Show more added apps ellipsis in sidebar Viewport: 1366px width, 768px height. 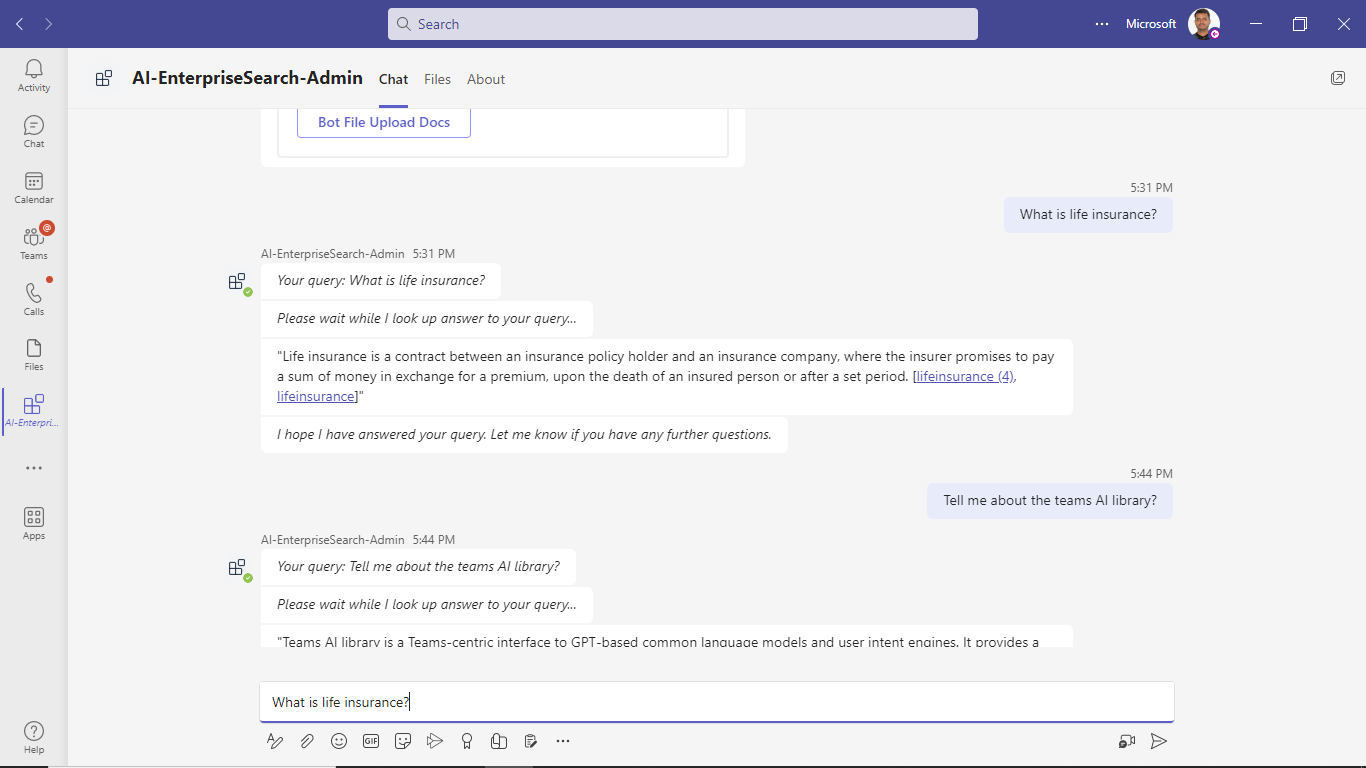(x=34, y=468)
